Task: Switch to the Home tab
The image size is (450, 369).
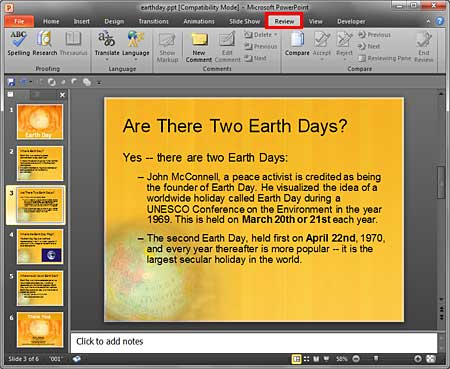Action: [x=51, y=21]
